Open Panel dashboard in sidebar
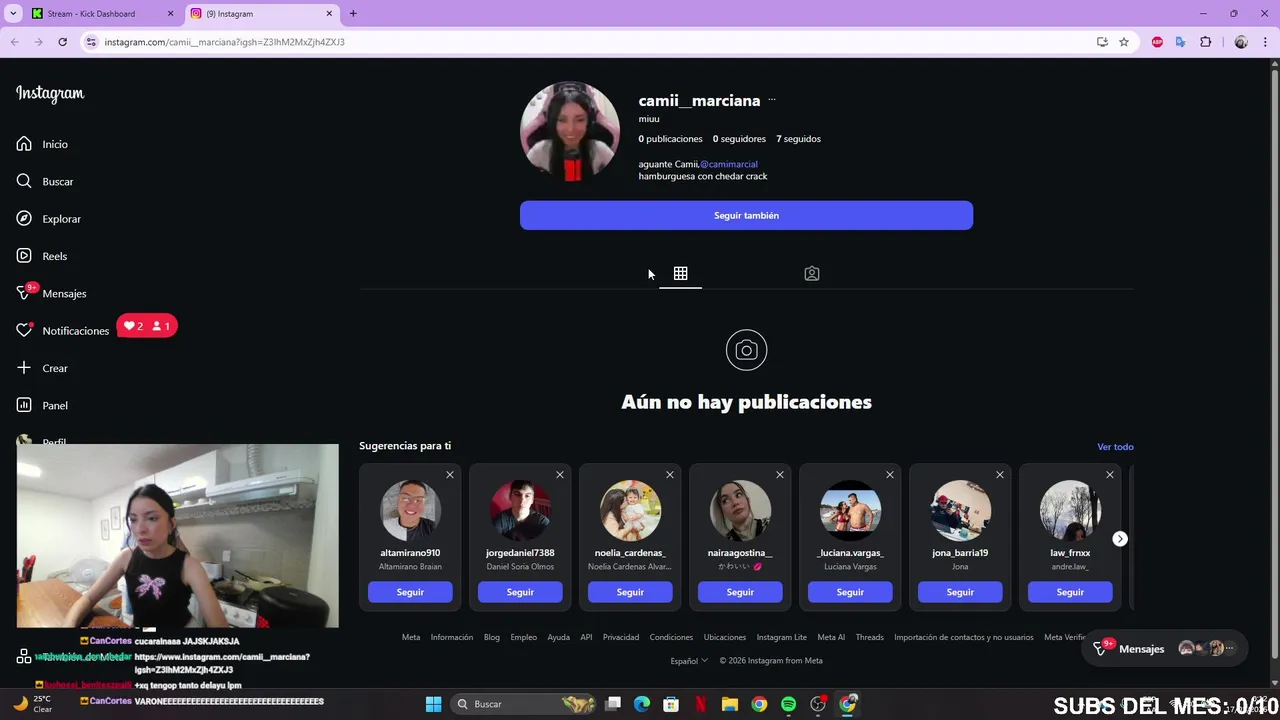This screenshot has width=1280, height=720. tap(42, 405)
